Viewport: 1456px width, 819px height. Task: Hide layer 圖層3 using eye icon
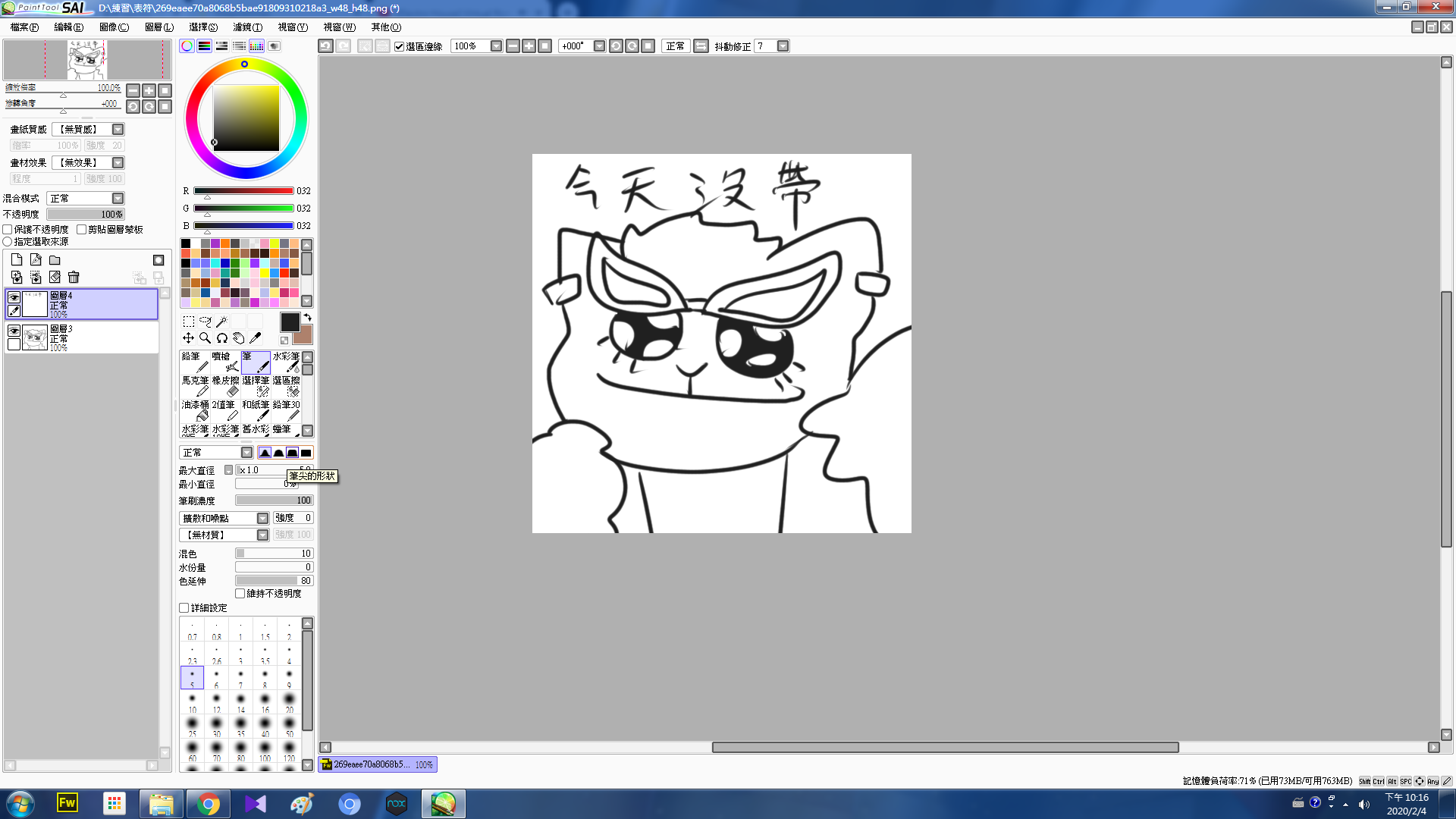14,331
